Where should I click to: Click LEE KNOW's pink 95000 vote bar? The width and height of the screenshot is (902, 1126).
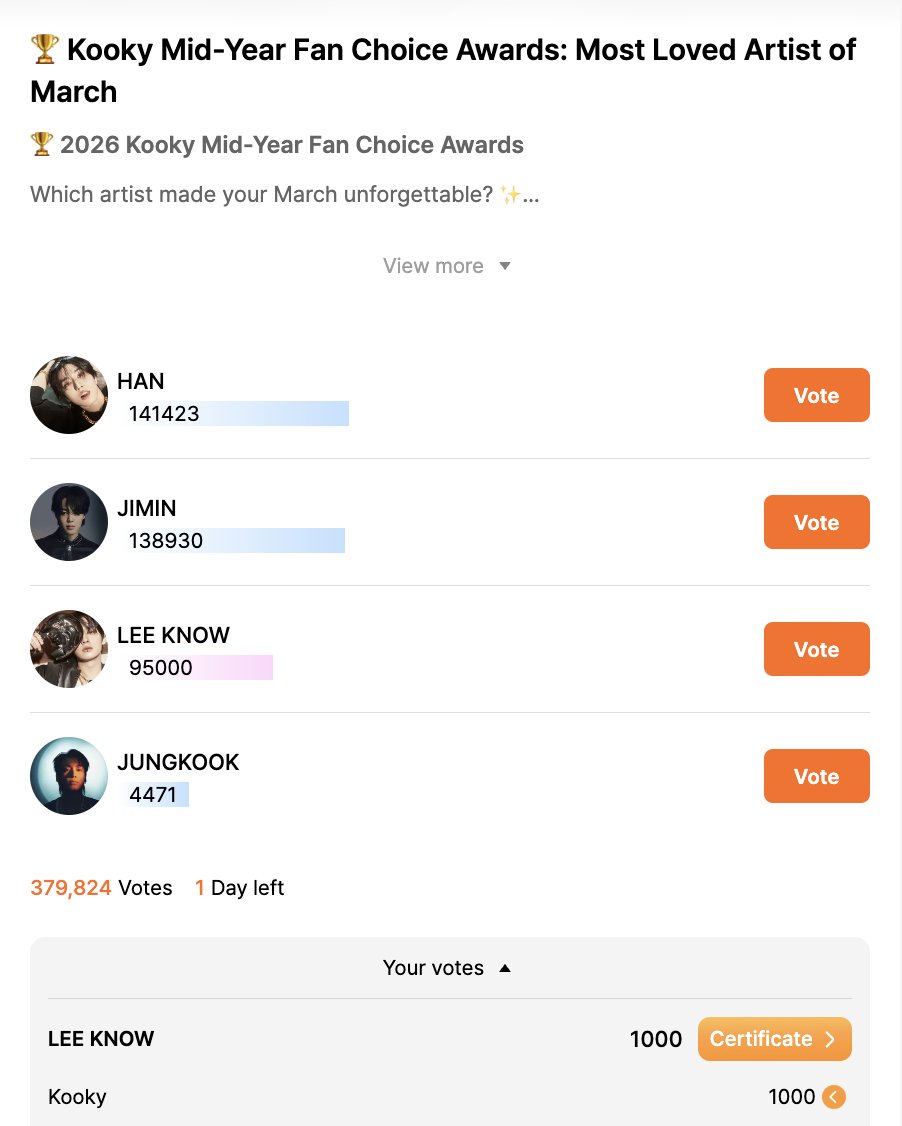[x=197, y=667]
